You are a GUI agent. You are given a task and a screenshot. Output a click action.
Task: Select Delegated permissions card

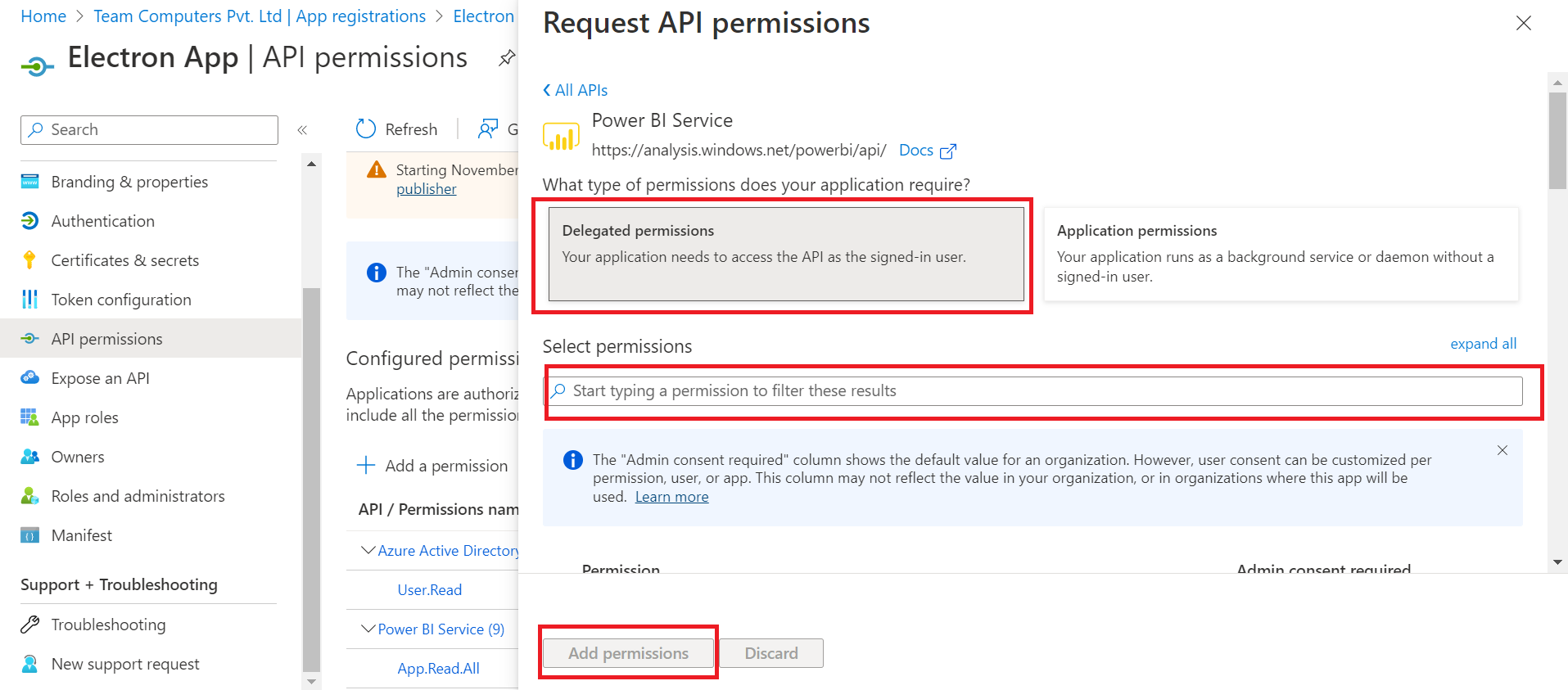click(786, 254)
